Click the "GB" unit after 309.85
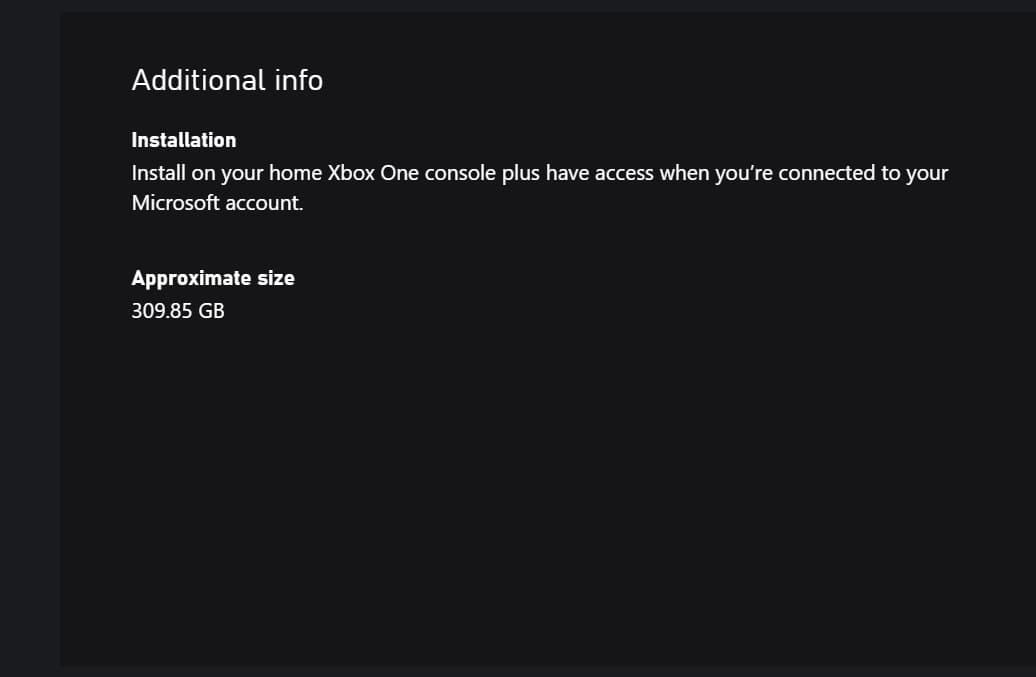The image size is (1036, 677). tap(211, 311)
